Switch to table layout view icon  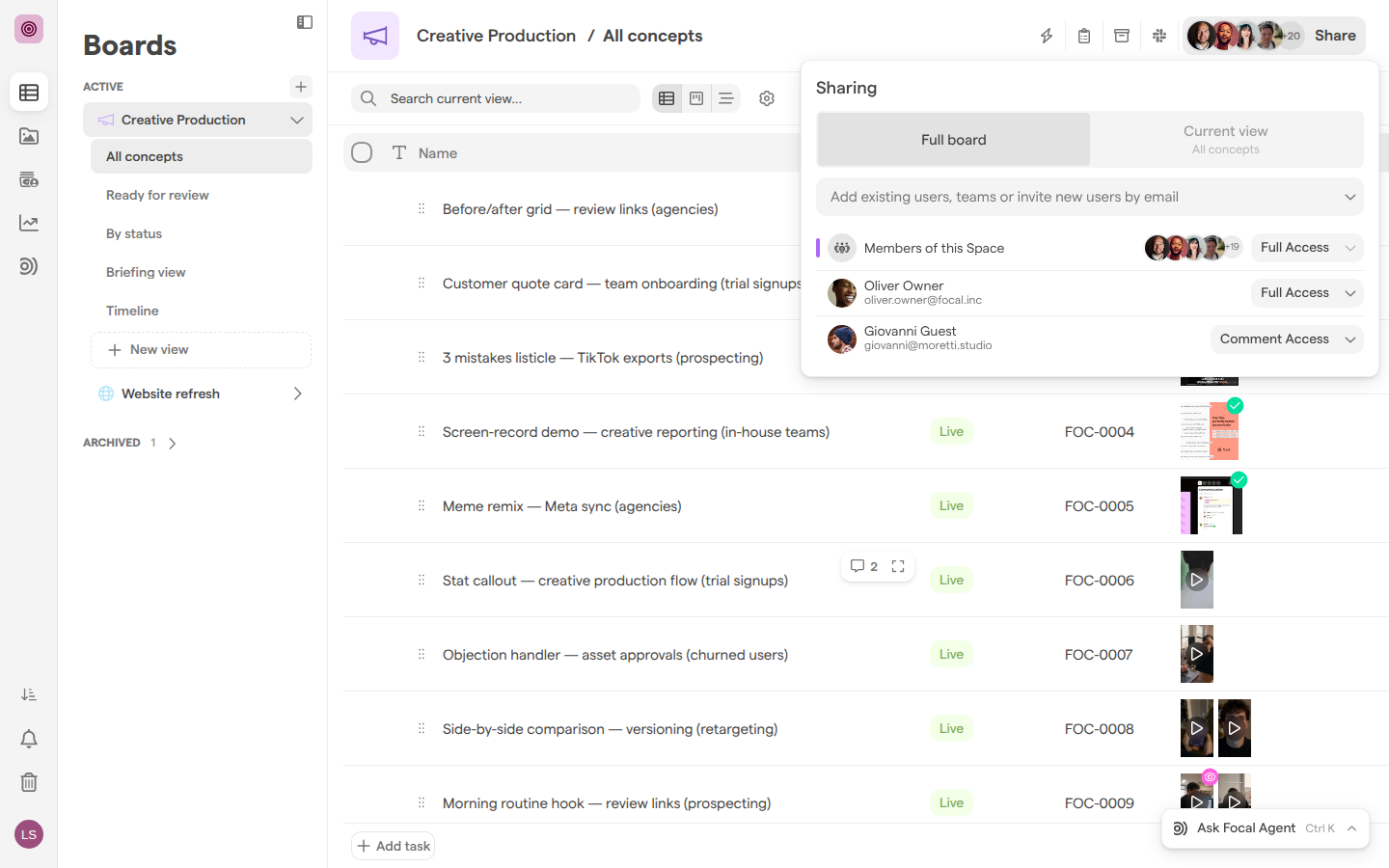coord(667,98)
